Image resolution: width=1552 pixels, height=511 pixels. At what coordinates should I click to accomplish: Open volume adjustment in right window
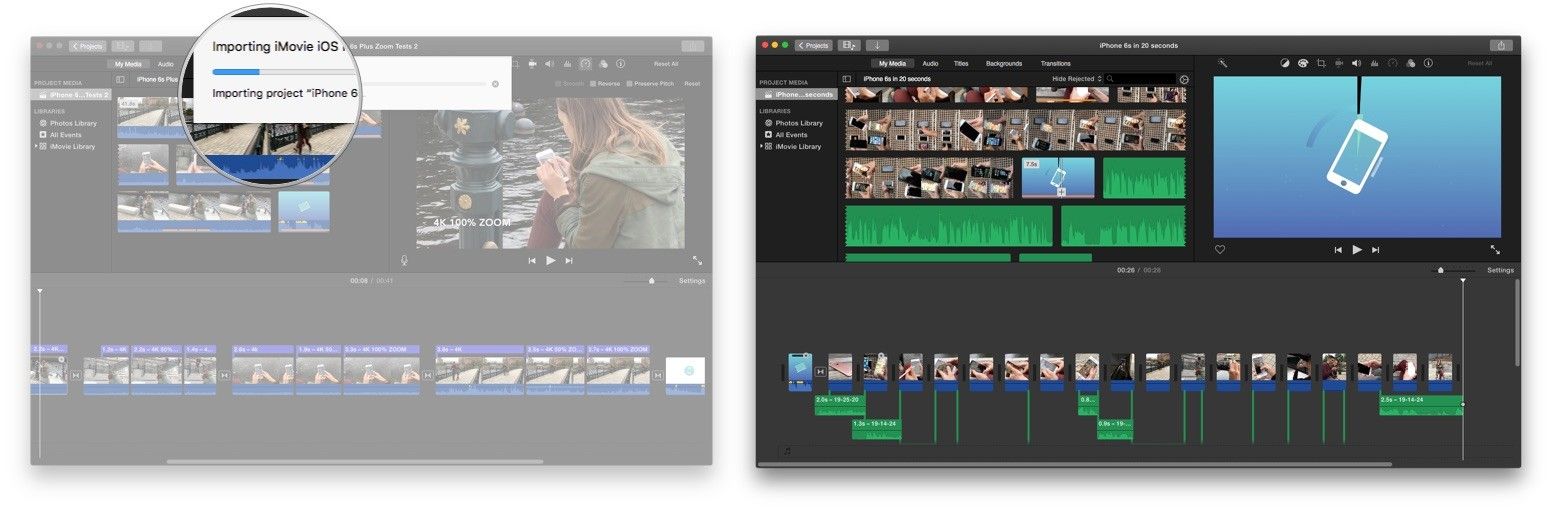1356,63
